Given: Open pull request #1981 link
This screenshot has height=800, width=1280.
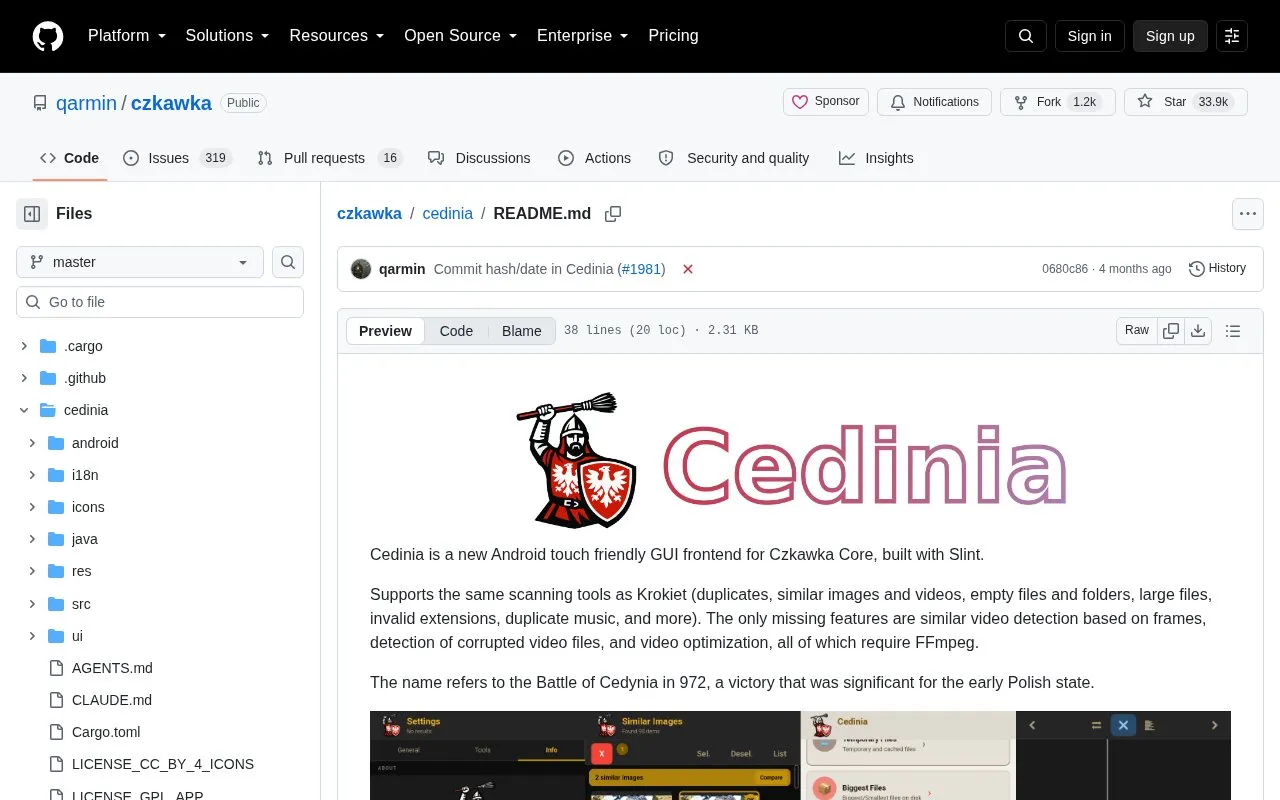Looking at the screenshot, I should point(640,269).
